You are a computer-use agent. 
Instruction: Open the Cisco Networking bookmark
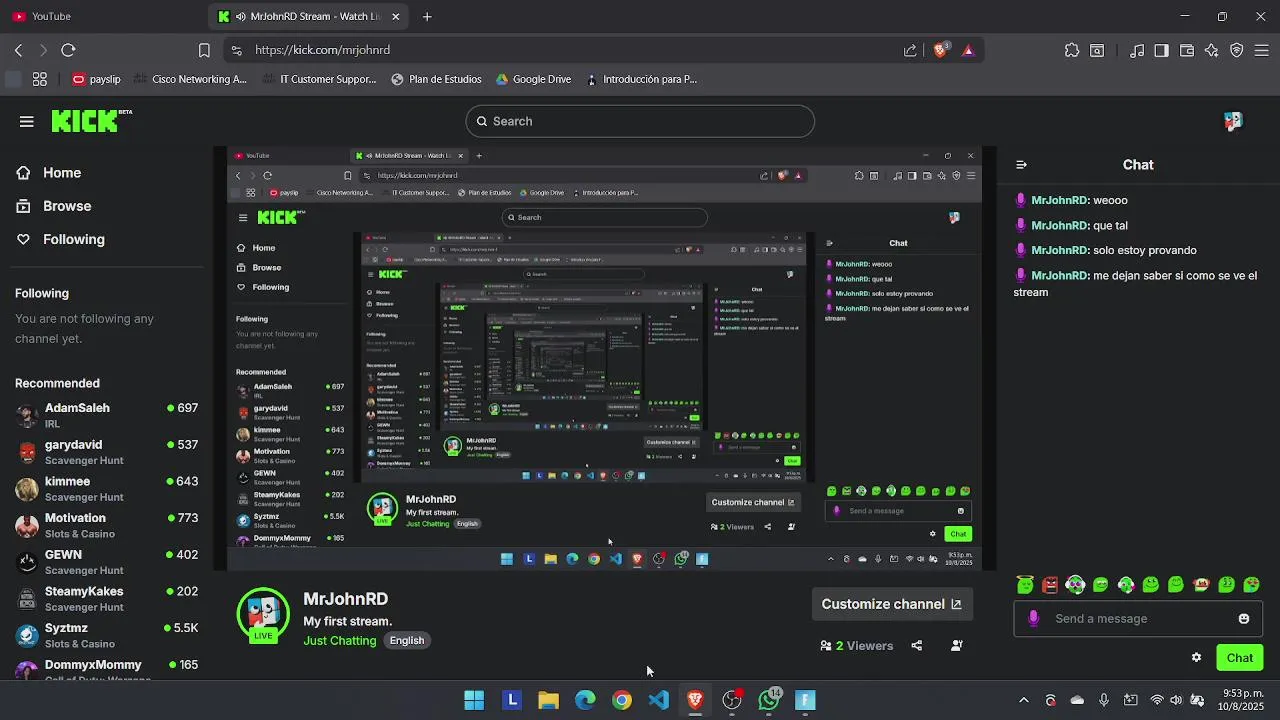(188, 79)
